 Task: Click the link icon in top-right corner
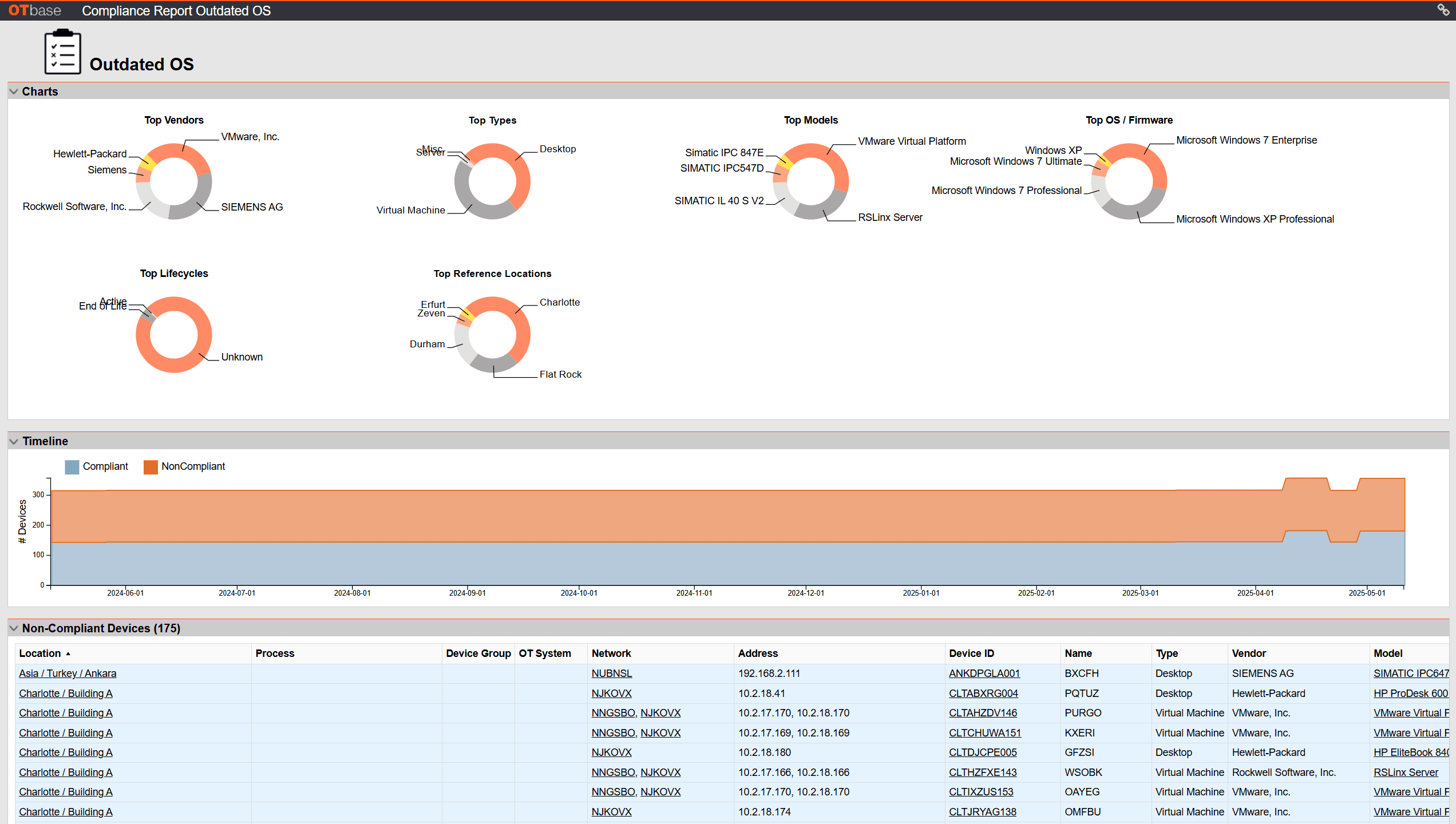tap(1443, 10)
